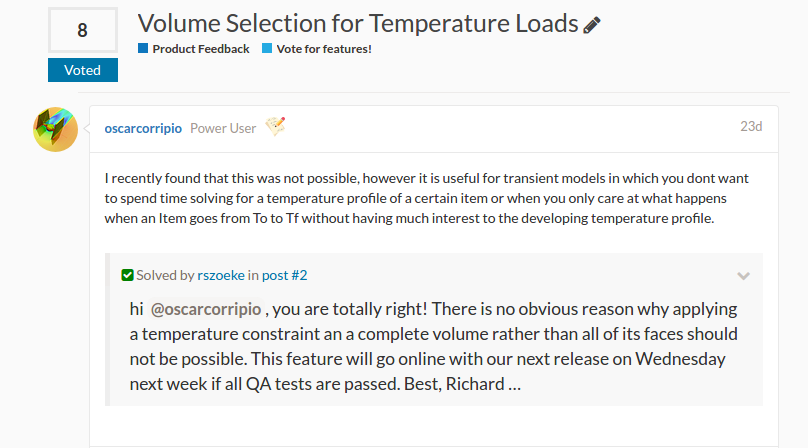The width and height of the screenshot is (808, 448).
Task: Click the vote count box showing 8
Action: click(83, 31)
